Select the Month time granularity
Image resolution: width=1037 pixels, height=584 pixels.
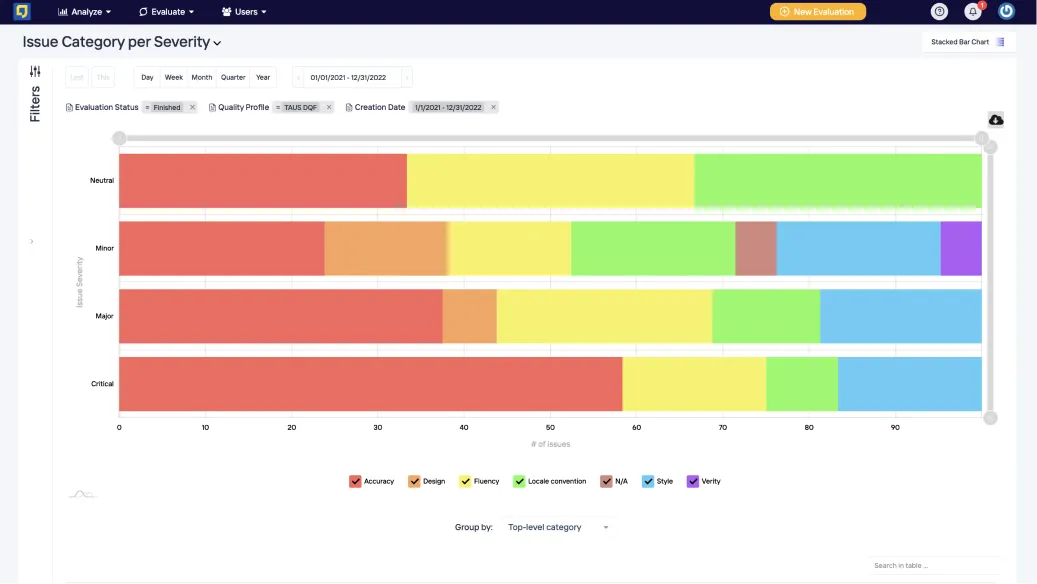click(x=202, y=77)
